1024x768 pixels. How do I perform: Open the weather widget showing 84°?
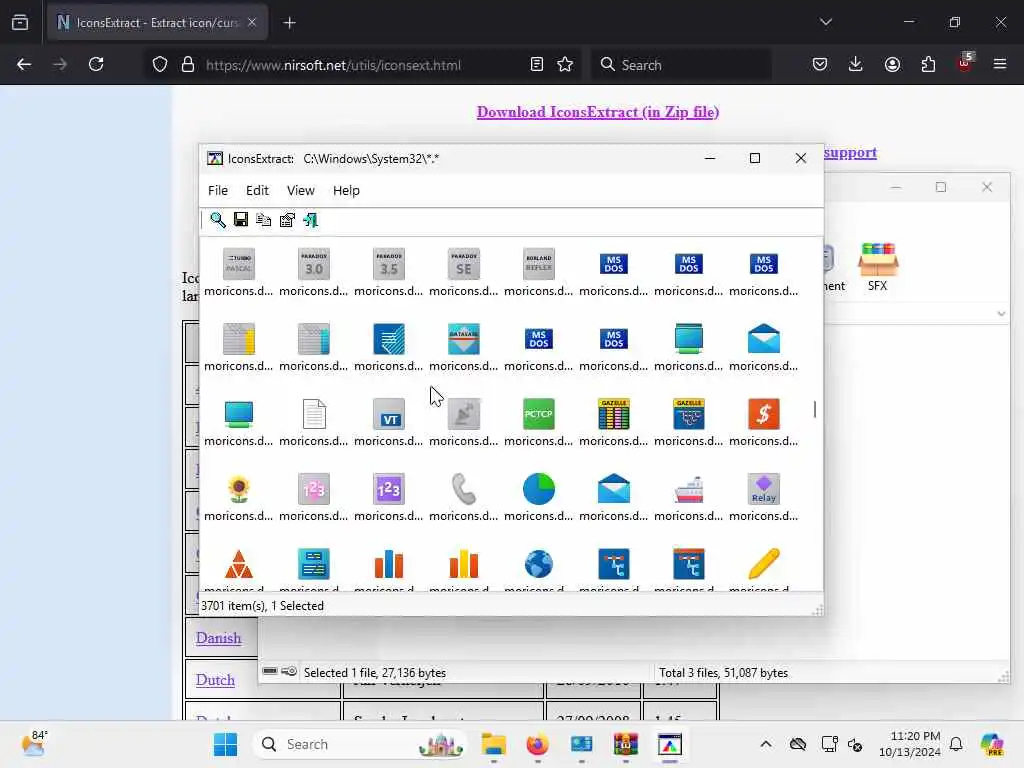click(34, 743)
